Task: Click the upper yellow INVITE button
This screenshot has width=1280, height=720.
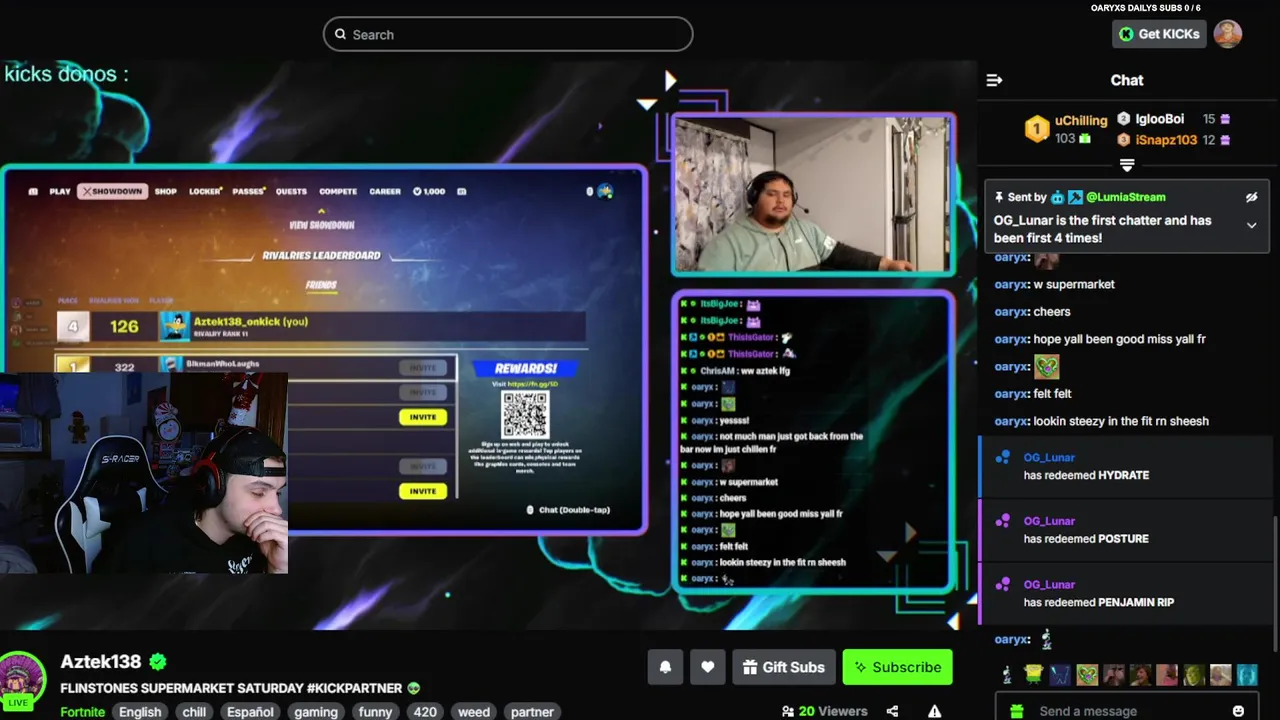Action: coord(422,417)
